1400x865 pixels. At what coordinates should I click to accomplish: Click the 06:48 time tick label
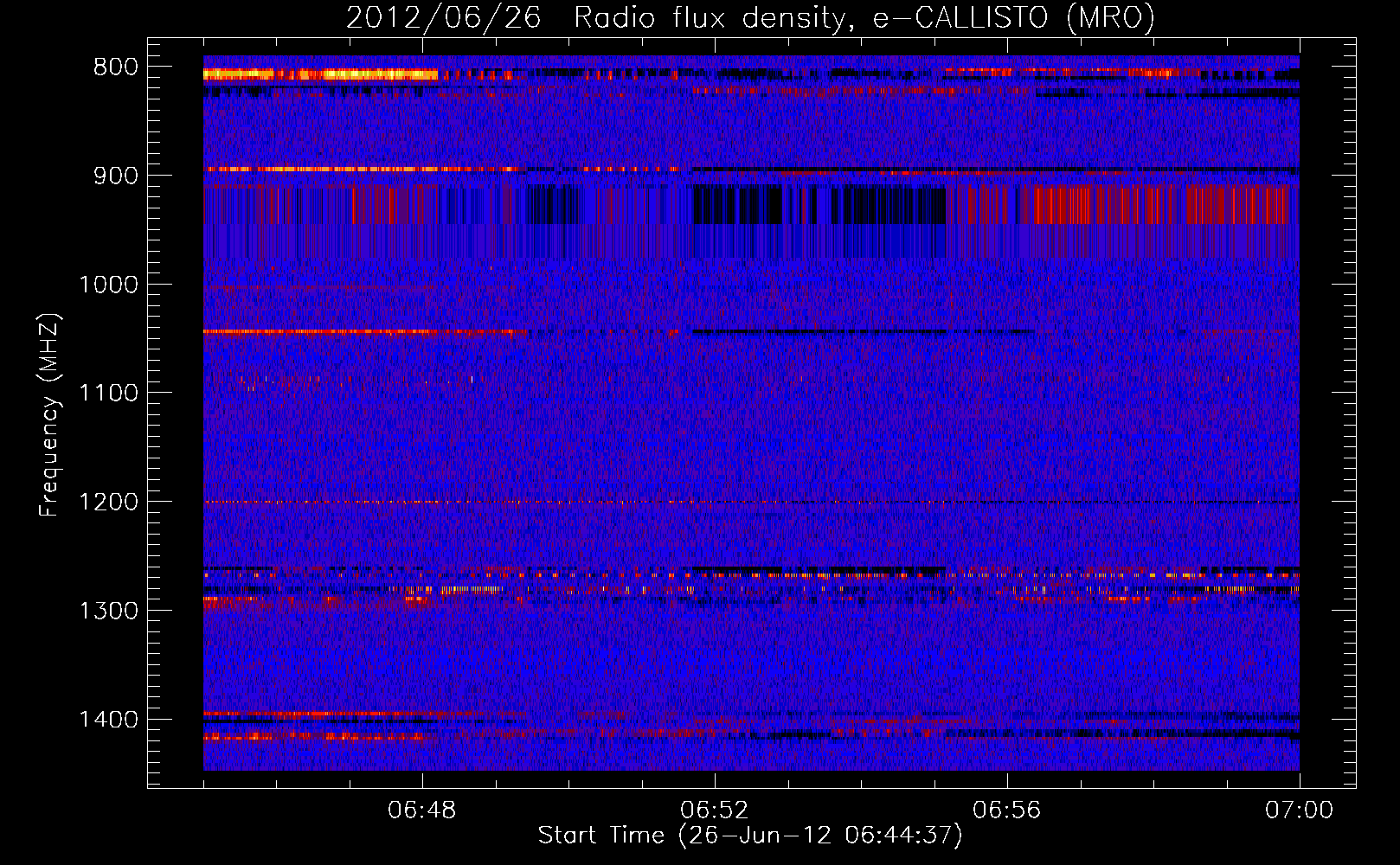tap(422, 811)
